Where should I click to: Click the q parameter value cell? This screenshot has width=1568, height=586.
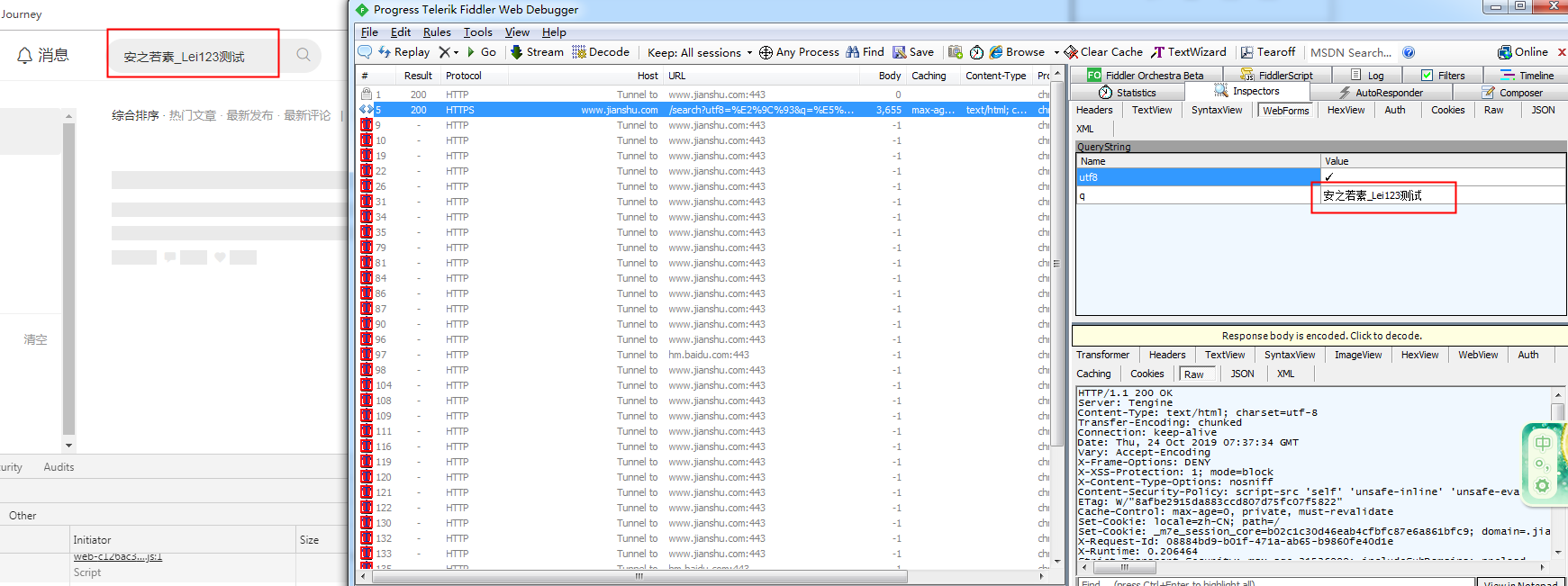[x=1443, y=195]
